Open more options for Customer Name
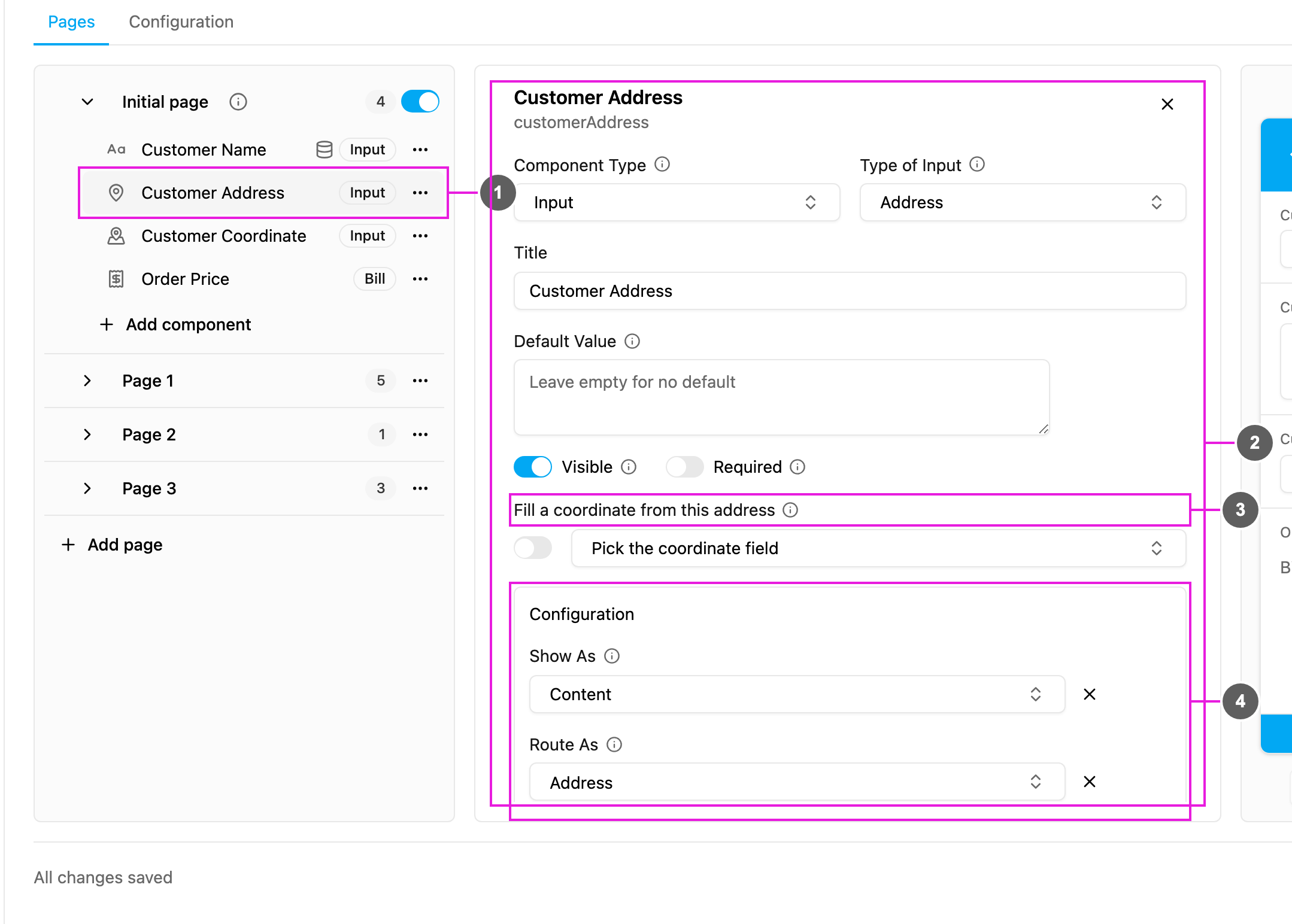 [420, 150]
